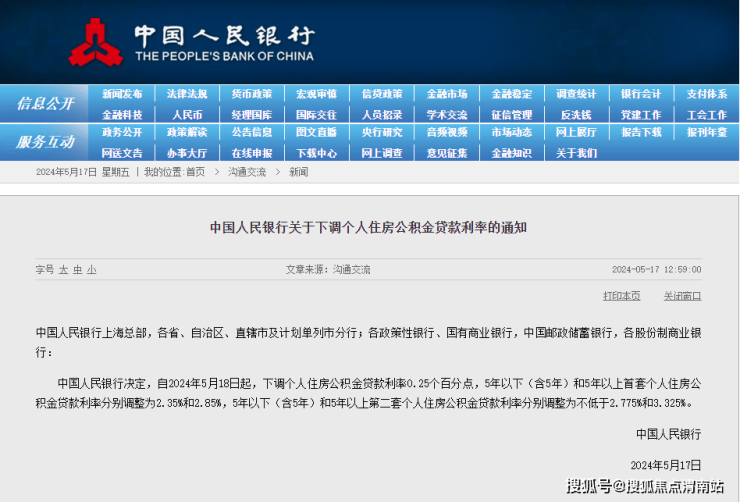
Task: Click 公告信息 under 服务互动
Action: tap(251, 132)
